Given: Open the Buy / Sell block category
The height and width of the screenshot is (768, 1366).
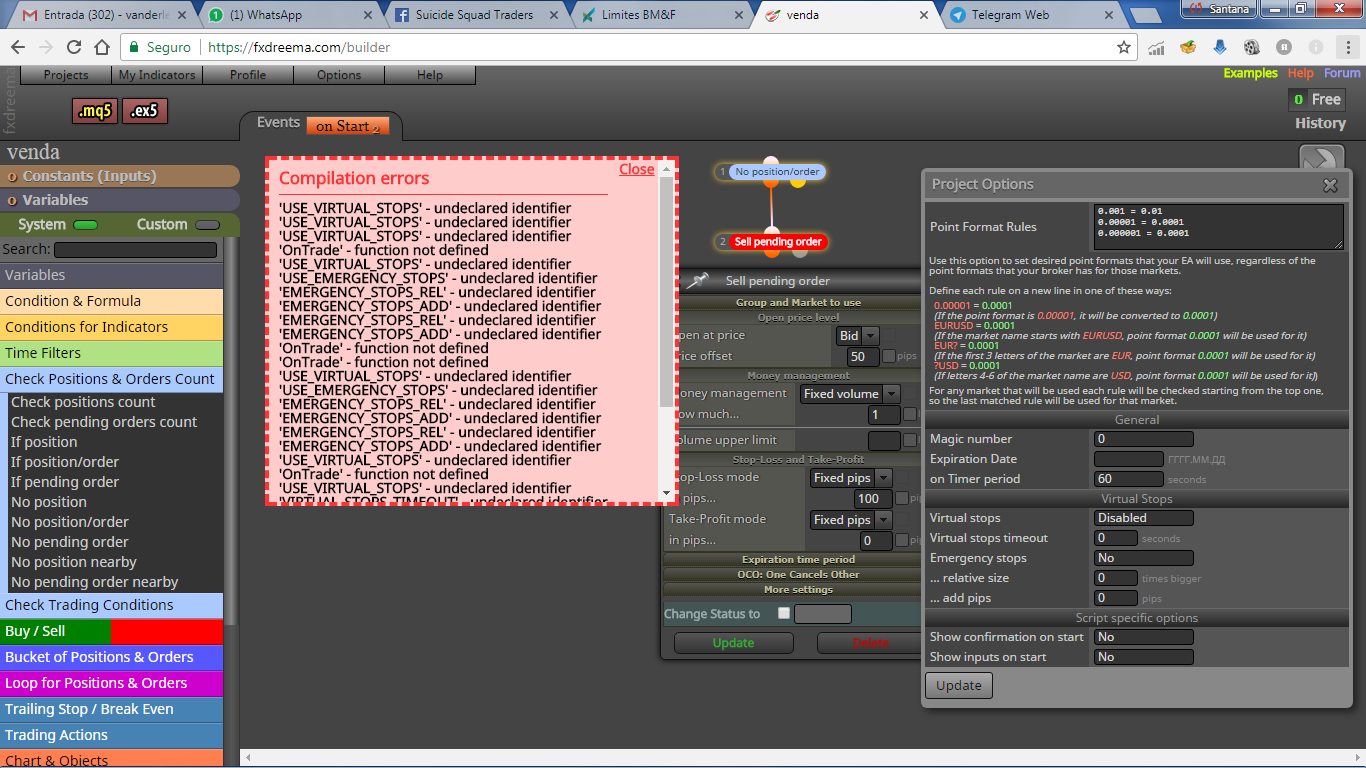Looking at the screenshot, I should tap(111, 631).
